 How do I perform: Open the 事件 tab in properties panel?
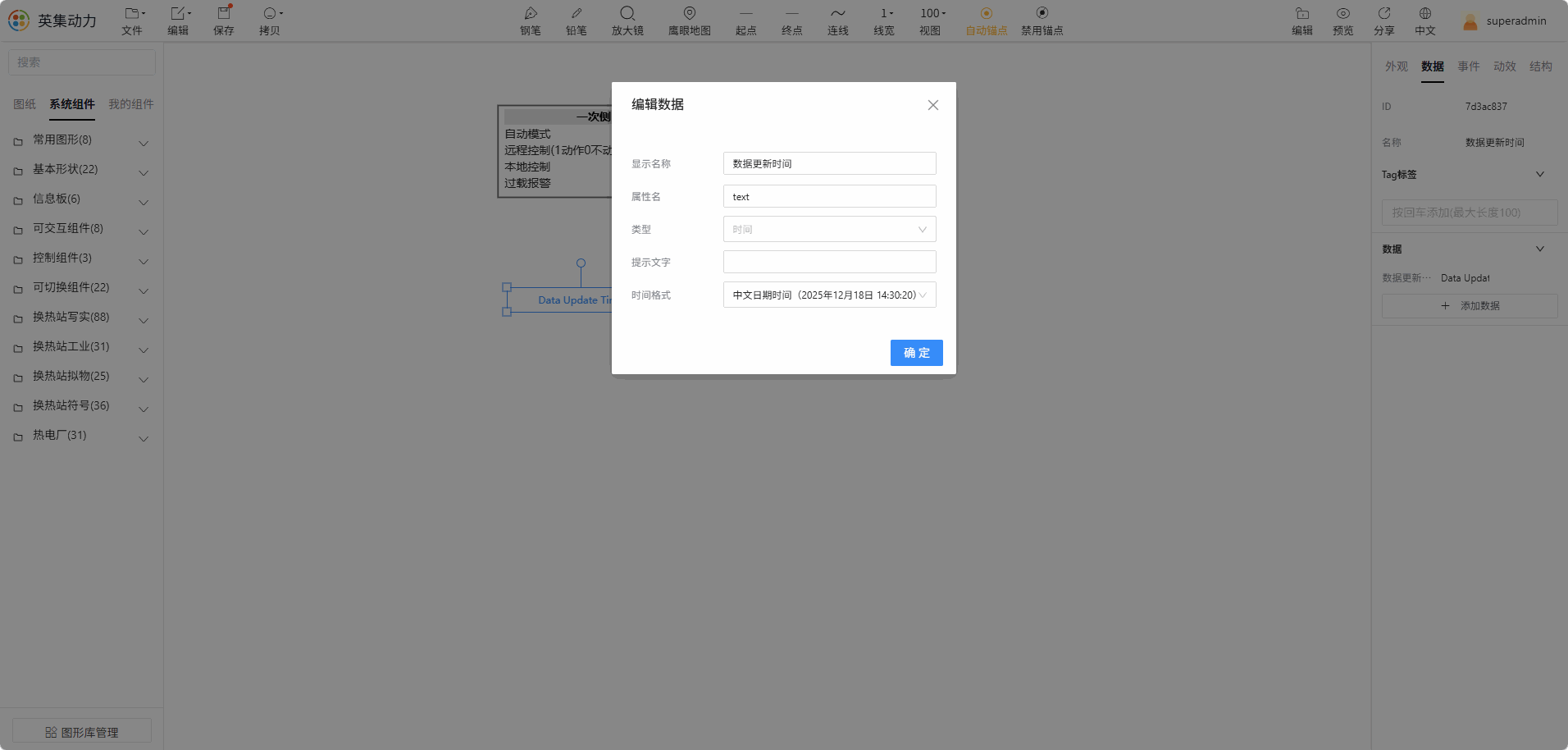click(x=1469, y=66)
